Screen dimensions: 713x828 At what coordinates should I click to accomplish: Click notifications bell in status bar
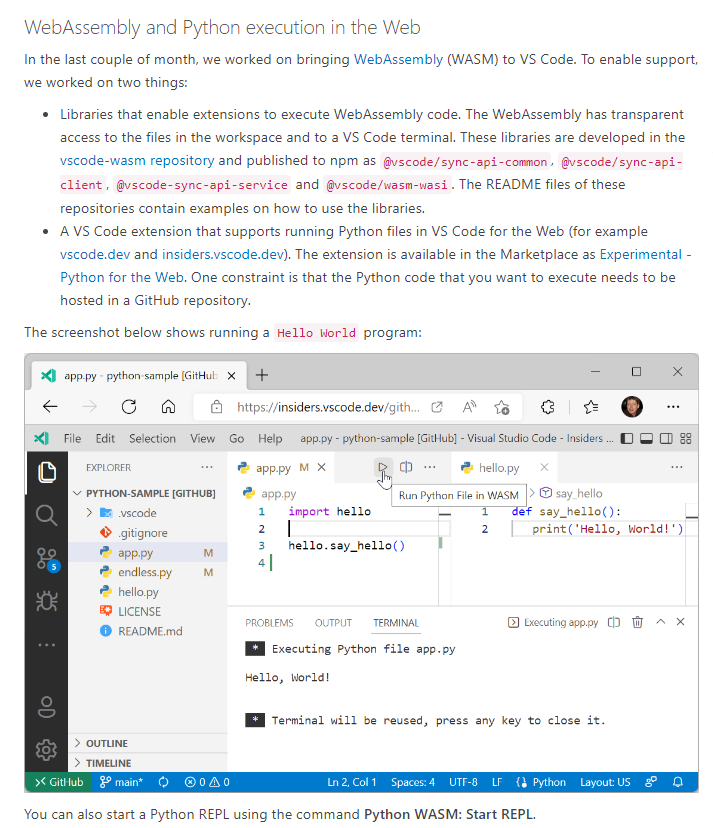678,782
